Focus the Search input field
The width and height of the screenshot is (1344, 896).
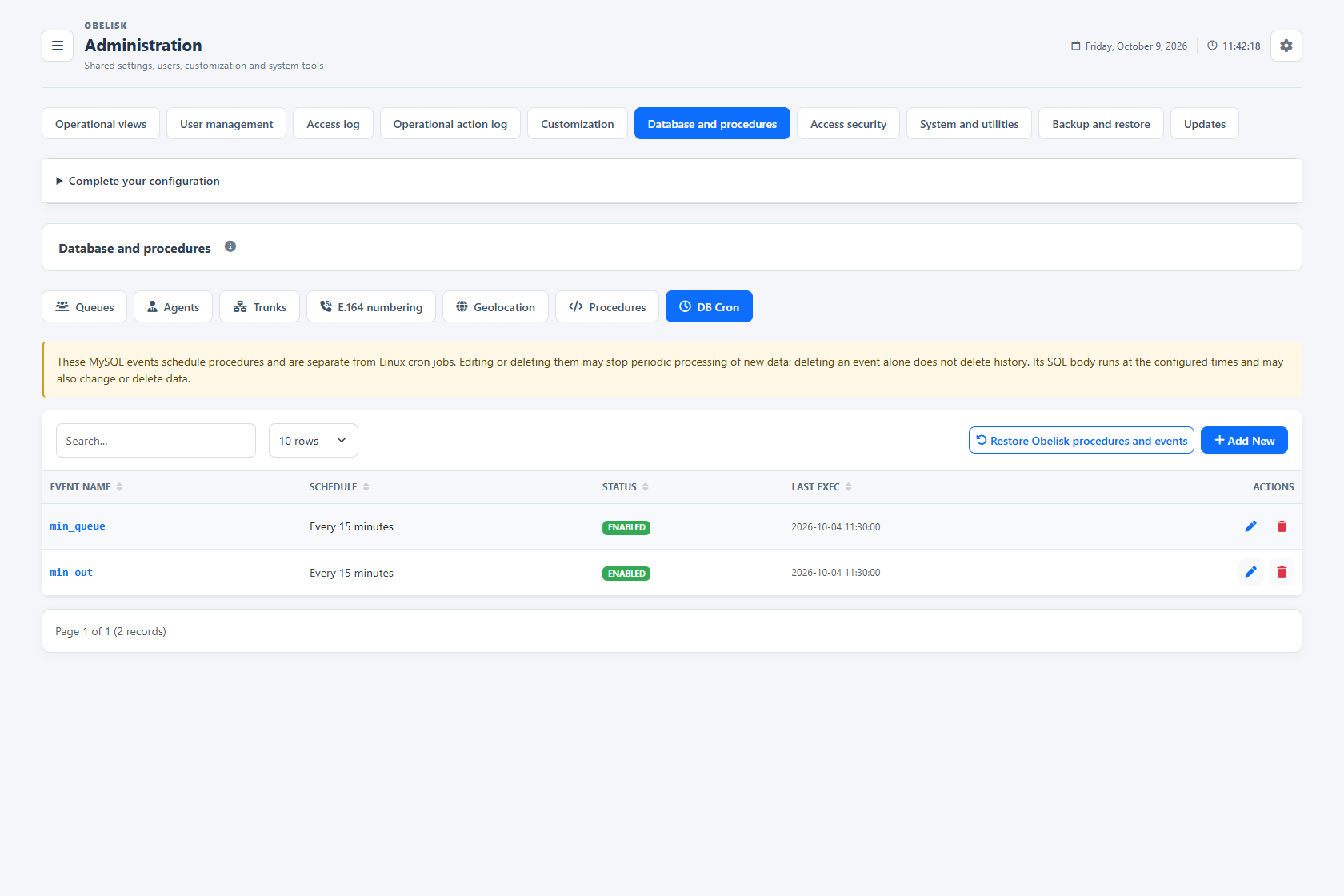tap(156, 441)
